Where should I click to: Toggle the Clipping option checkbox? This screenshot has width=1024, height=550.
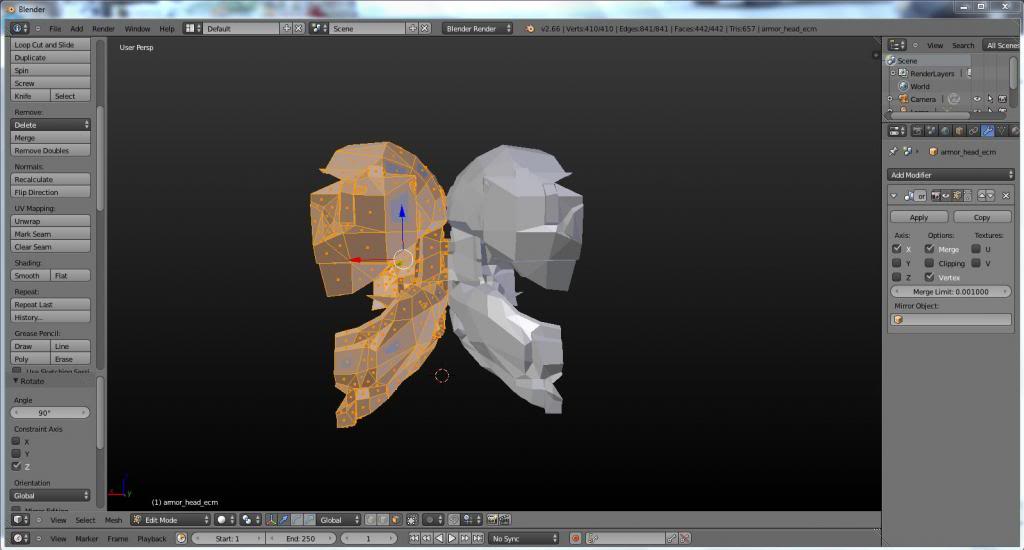[x=929, y=263]
